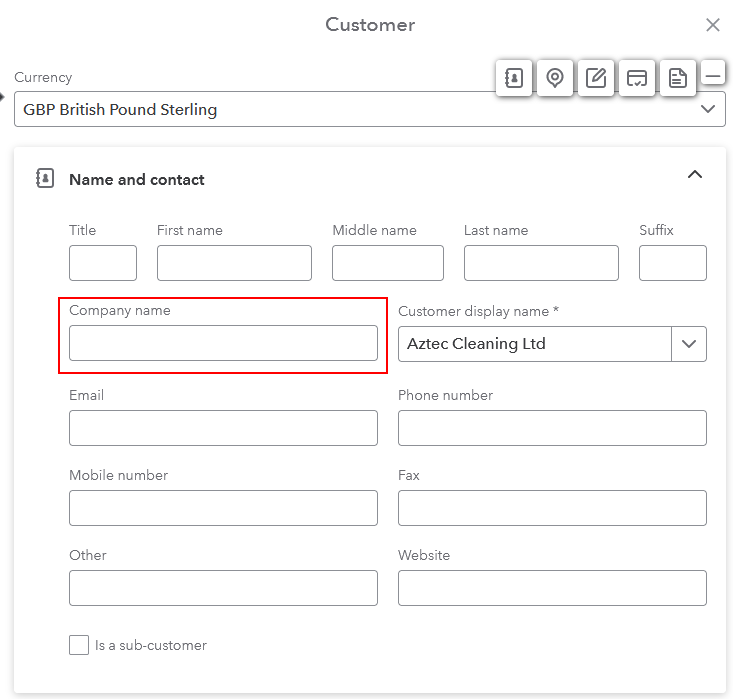733x699 pixels.
Task: Select the Mobile number field
Action: pos(223,508)
